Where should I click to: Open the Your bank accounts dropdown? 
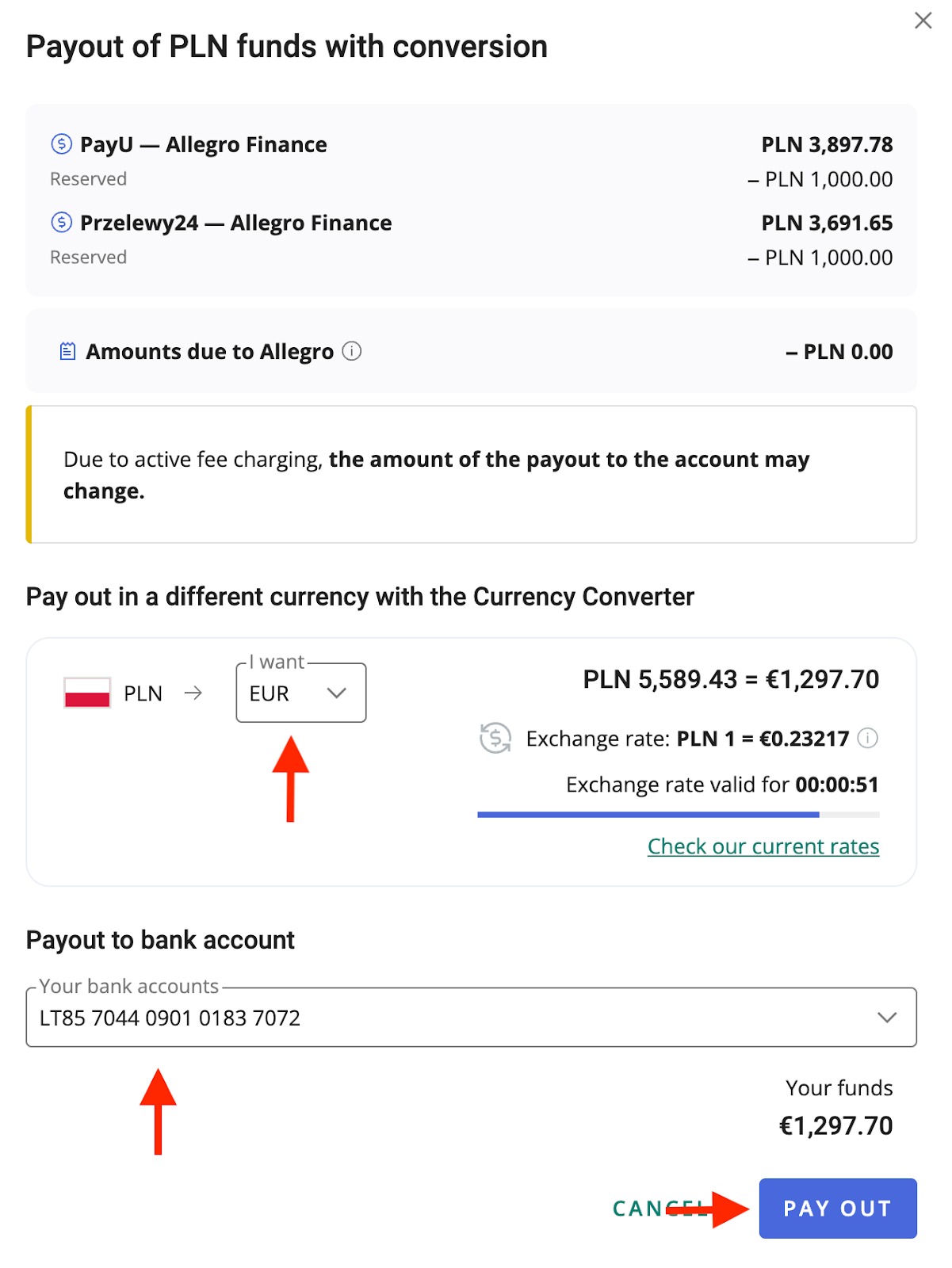(x=471, y=1018)
